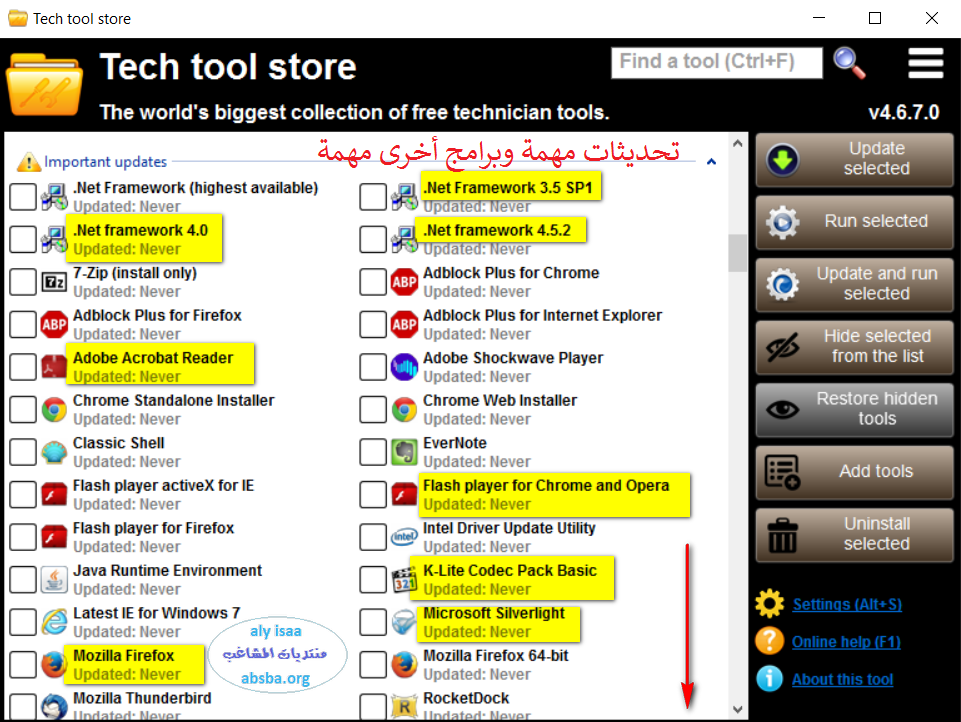Tick the Adobe Acrobat Reader checkbox

[22, 367]
